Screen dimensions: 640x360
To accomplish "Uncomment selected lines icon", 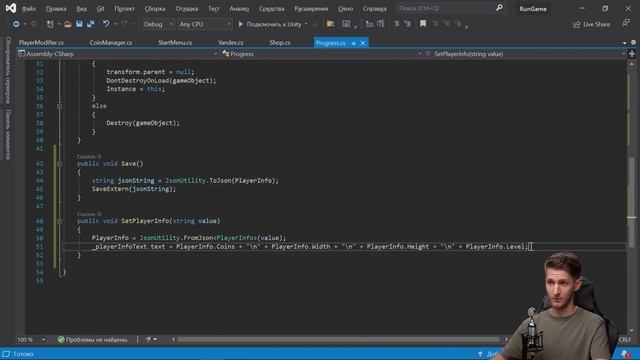I will tap(407, 24).
